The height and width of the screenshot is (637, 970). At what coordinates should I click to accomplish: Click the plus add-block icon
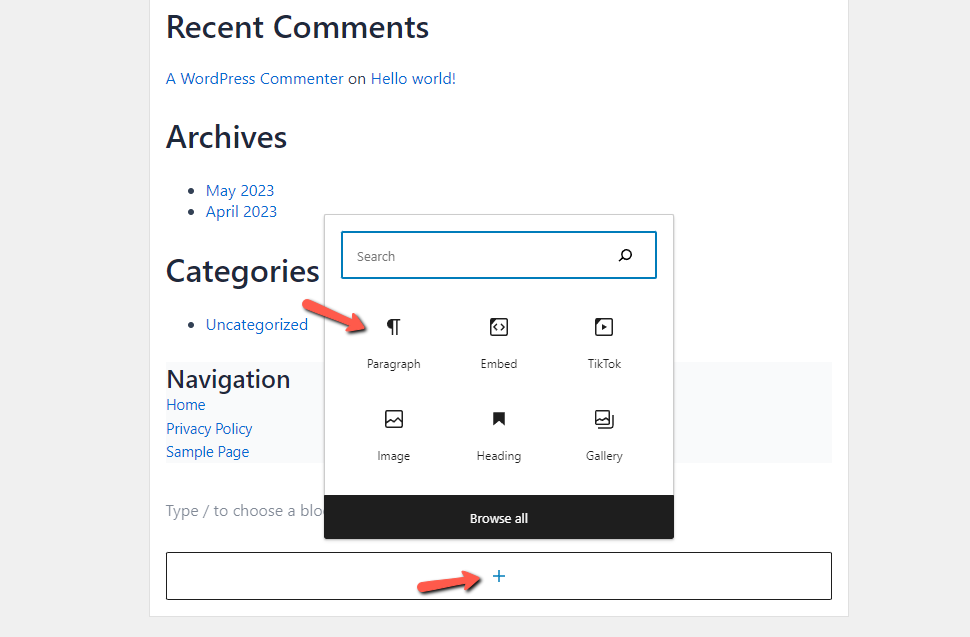coord(499,576)
